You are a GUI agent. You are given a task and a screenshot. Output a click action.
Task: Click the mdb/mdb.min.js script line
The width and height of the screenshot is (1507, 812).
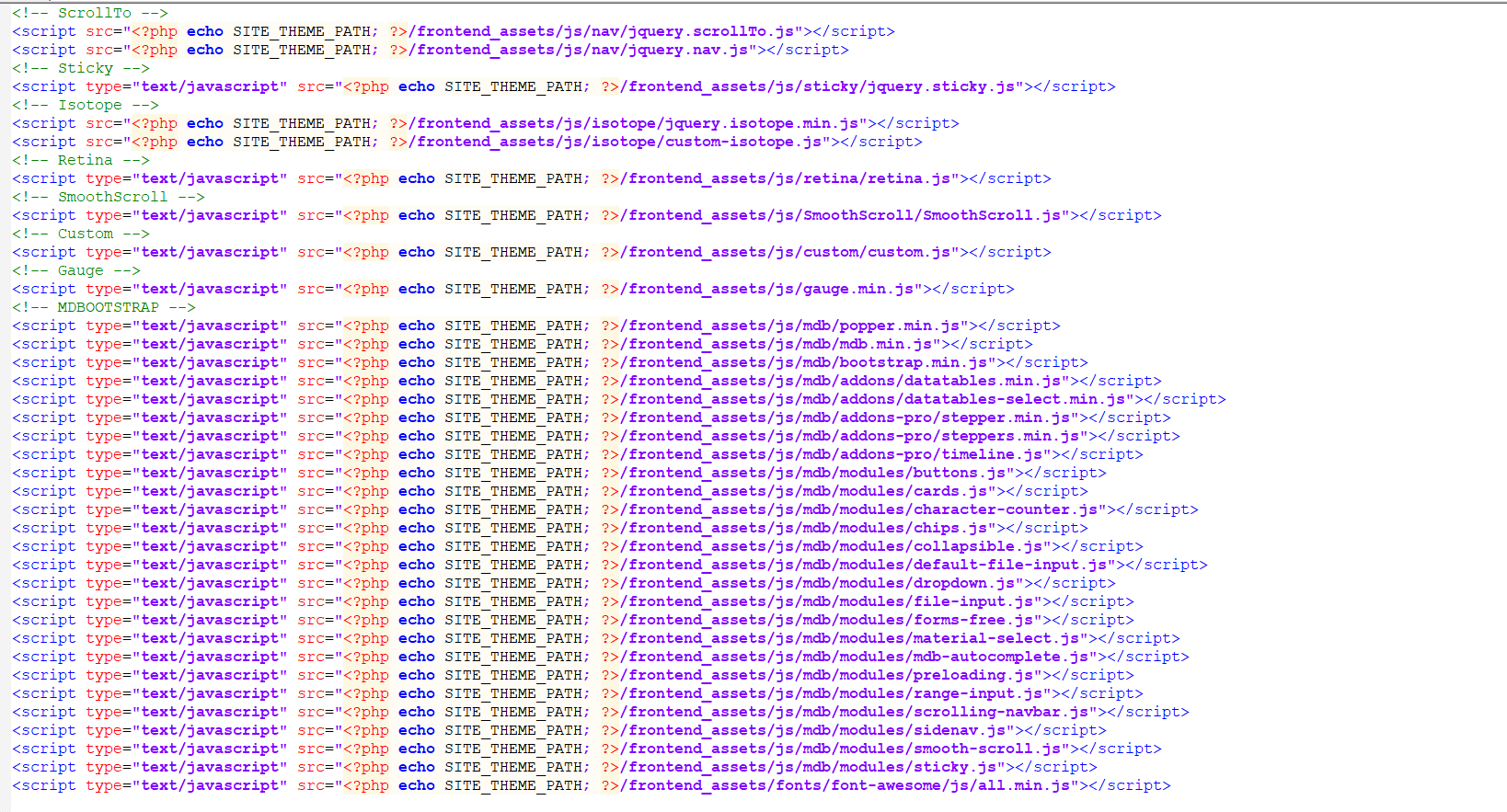(x=523, y=344)
